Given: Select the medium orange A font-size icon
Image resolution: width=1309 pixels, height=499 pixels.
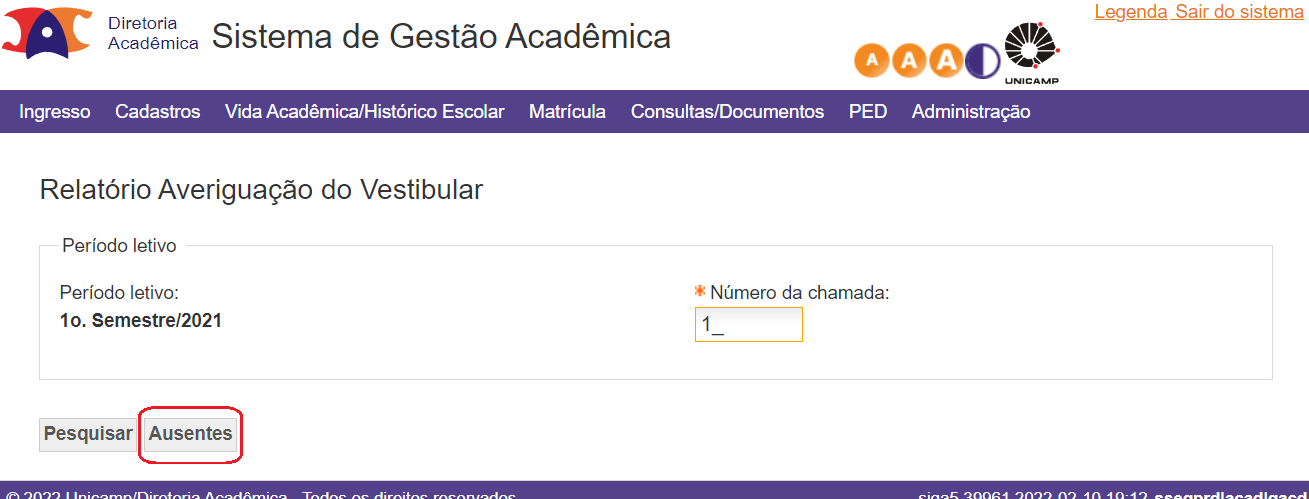Looking at the screenshot, I should [x=909, y=61].
